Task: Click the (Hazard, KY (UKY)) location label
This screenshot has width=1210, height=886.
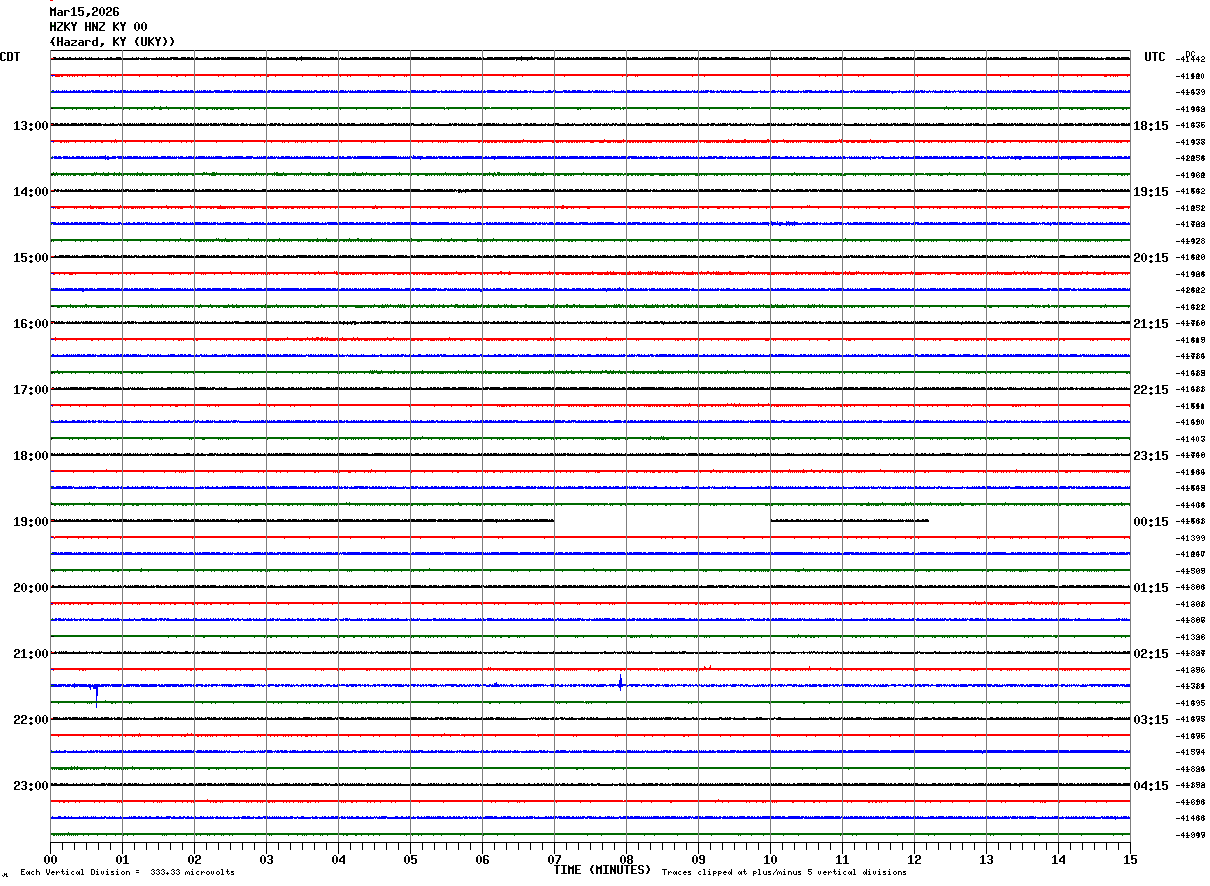Action: tap(112, 42)
